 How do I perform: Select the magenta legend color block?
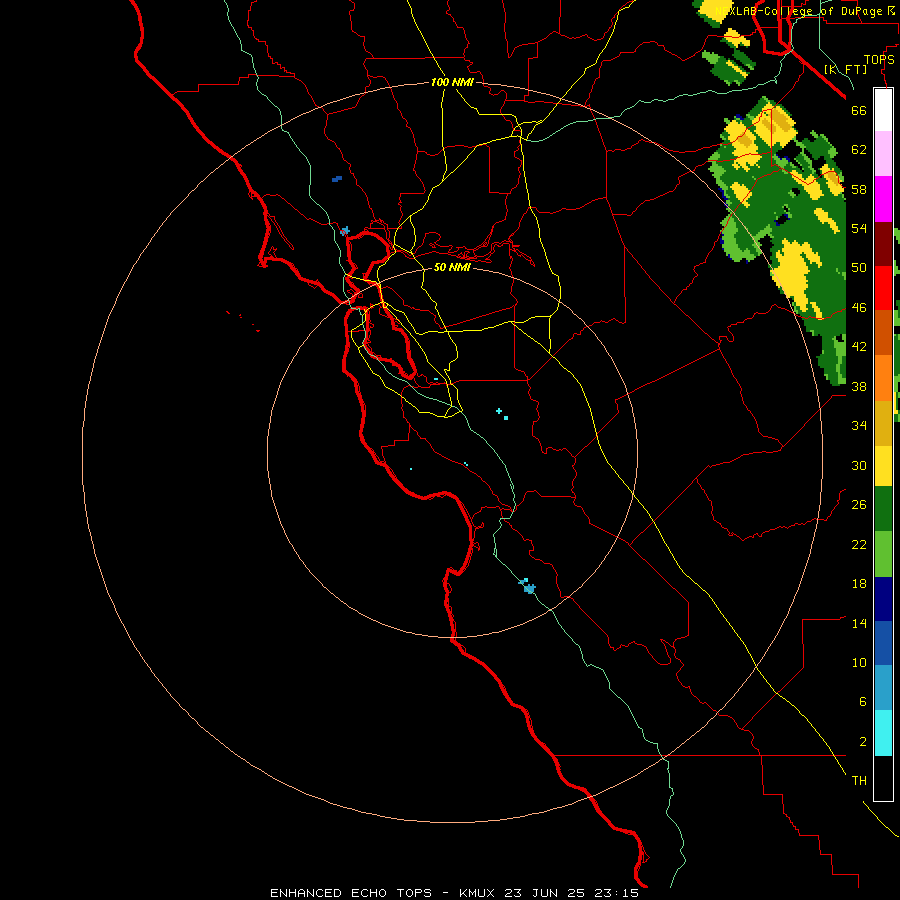click(x=883, y=199)
